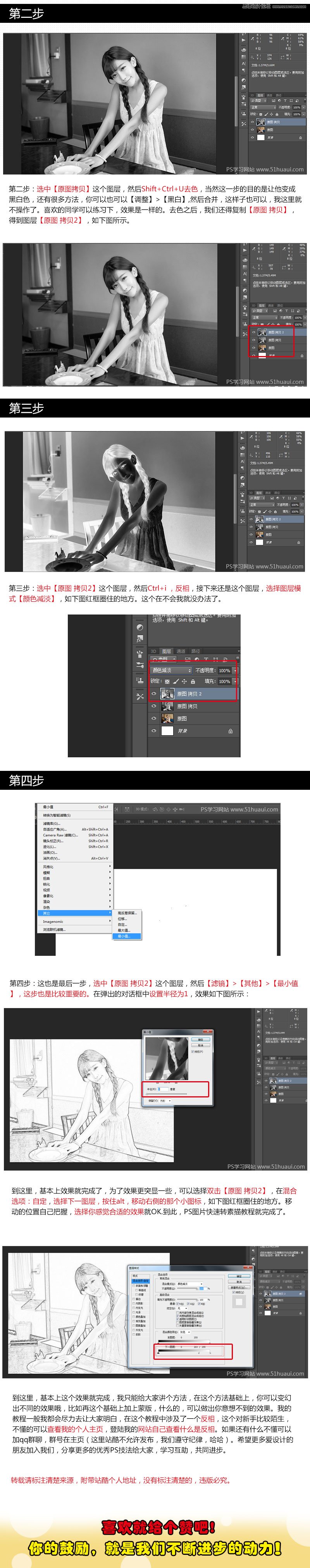Click the shape layer filter icon in the closeup
Viewport: 310px width, 1568px height.
215,660
